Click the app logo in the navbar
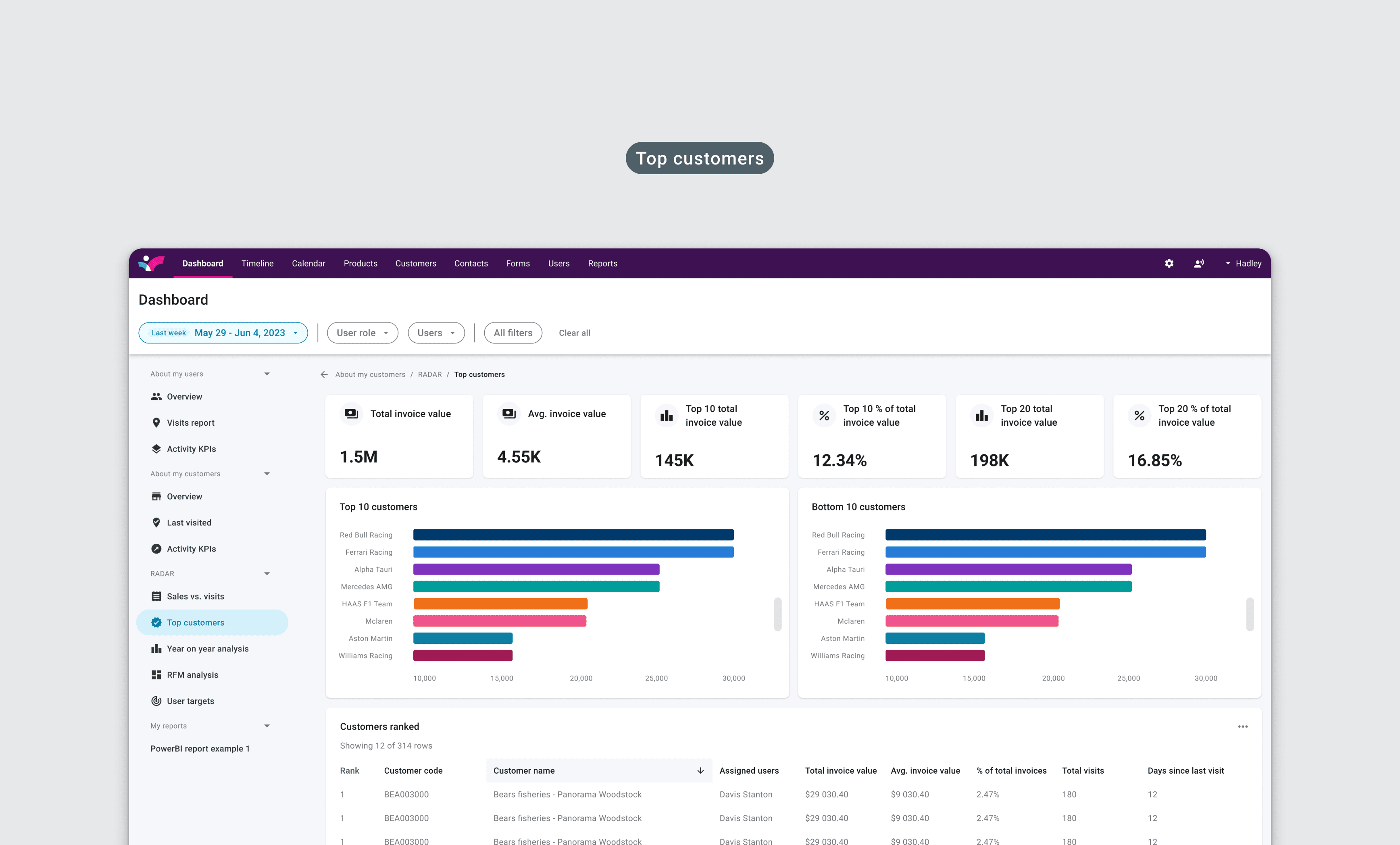Screen dimensions: 1400x845 [x=151, y=263]
